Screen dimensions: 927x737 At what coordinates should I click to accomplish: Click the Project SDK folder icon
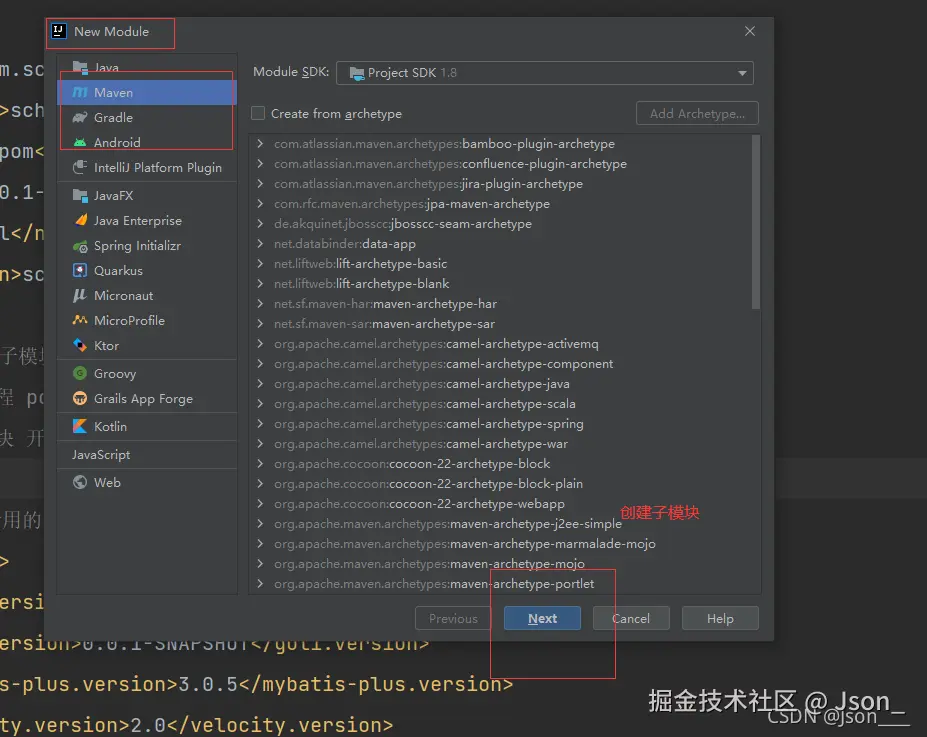[x=356, y=73]
